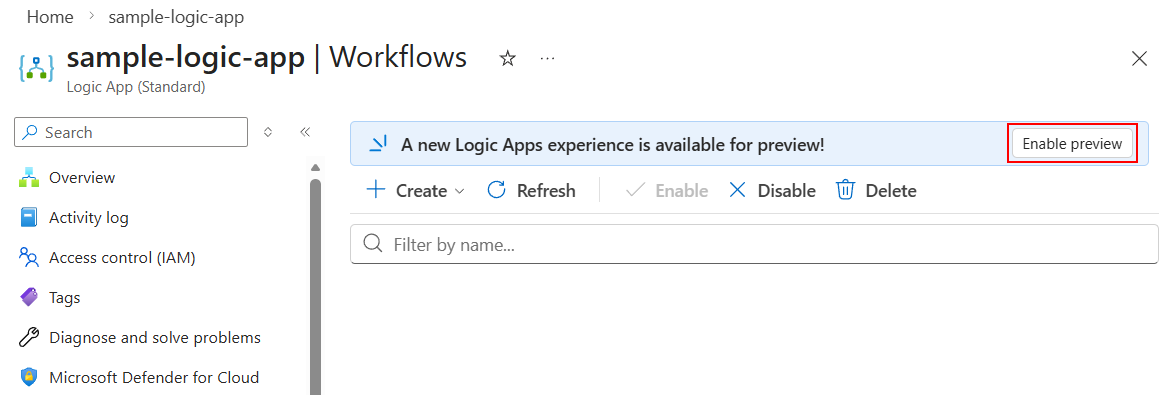Open the Create dropdown
The height and width of the screenshot is (395, 1174).
(x=416, y=191)
